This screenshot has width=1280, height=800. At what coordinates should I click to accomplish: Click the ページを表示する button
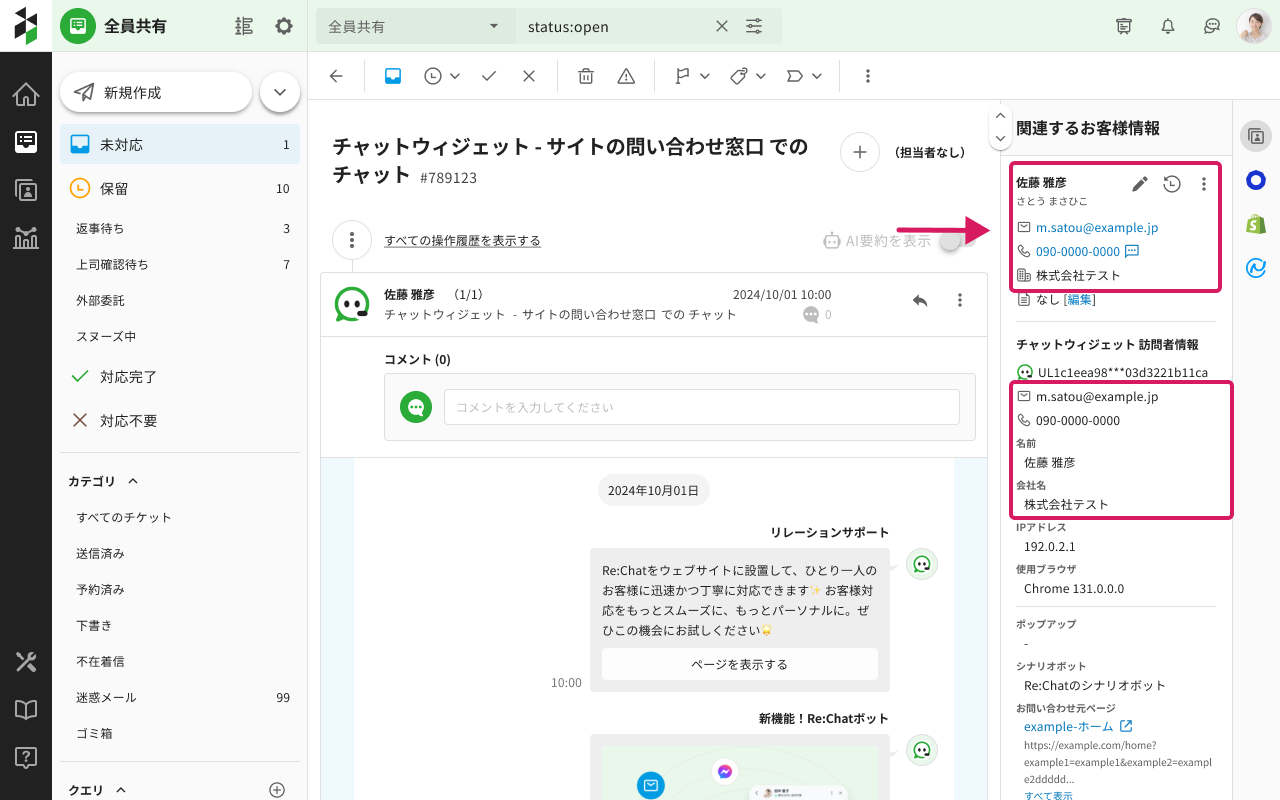pyautogui.click(x=739, y=664)
